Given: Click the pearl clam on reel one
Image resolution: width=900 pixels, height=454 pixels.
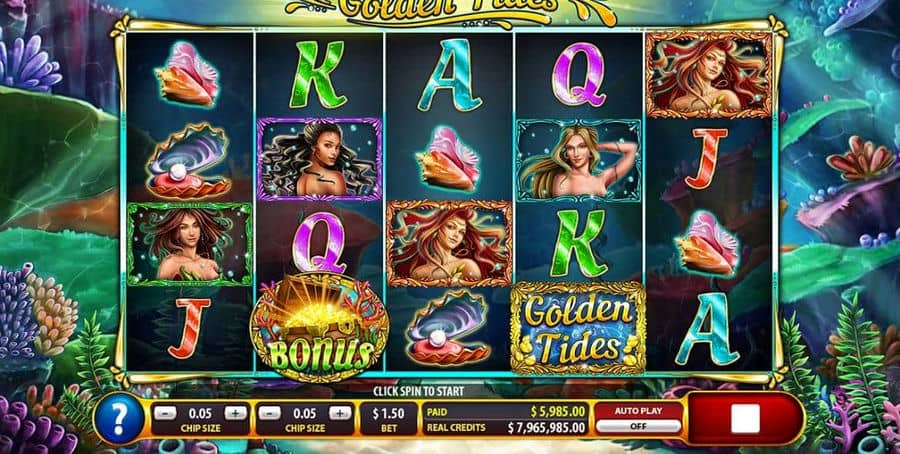Looking at the screenshot, I should tap(188, 160).
